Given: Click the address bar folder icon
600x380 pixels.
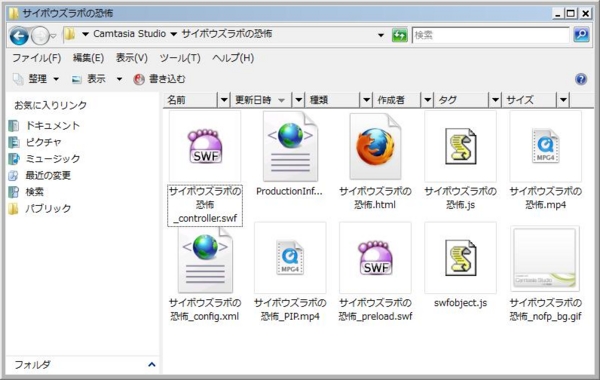Looking at the screenshot, I should 69,34.
